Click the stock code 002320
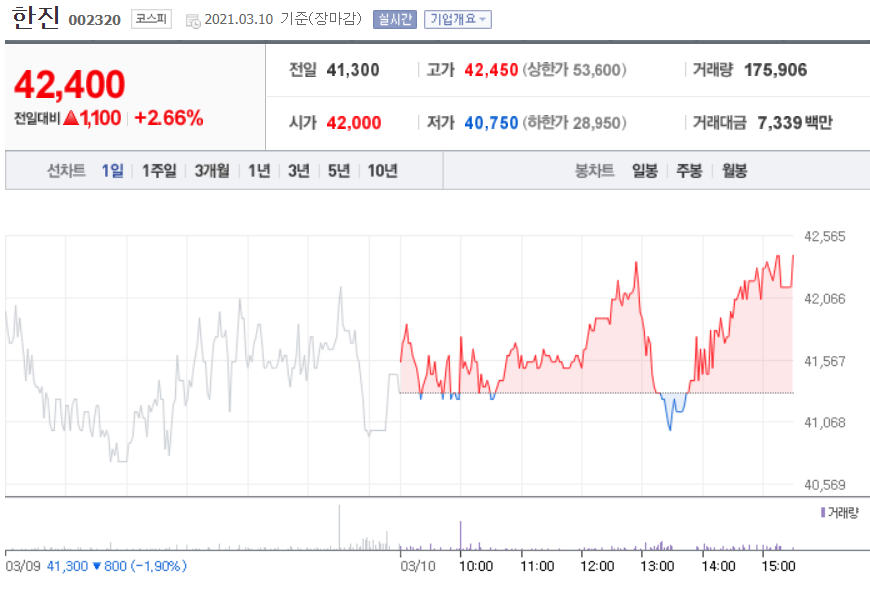Viewport: 870px width, 591px height. point(94,20)
